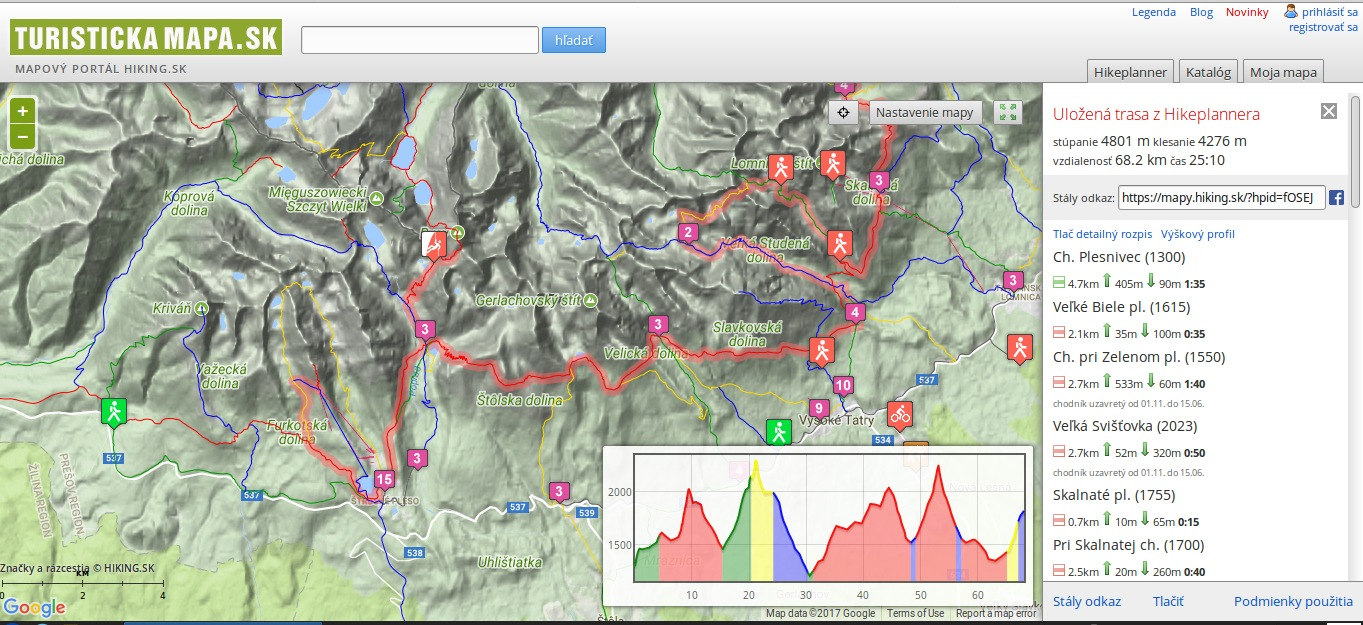Open Tlač detailný rozpis link
1363x625 pixels.
coord(1102,234)
